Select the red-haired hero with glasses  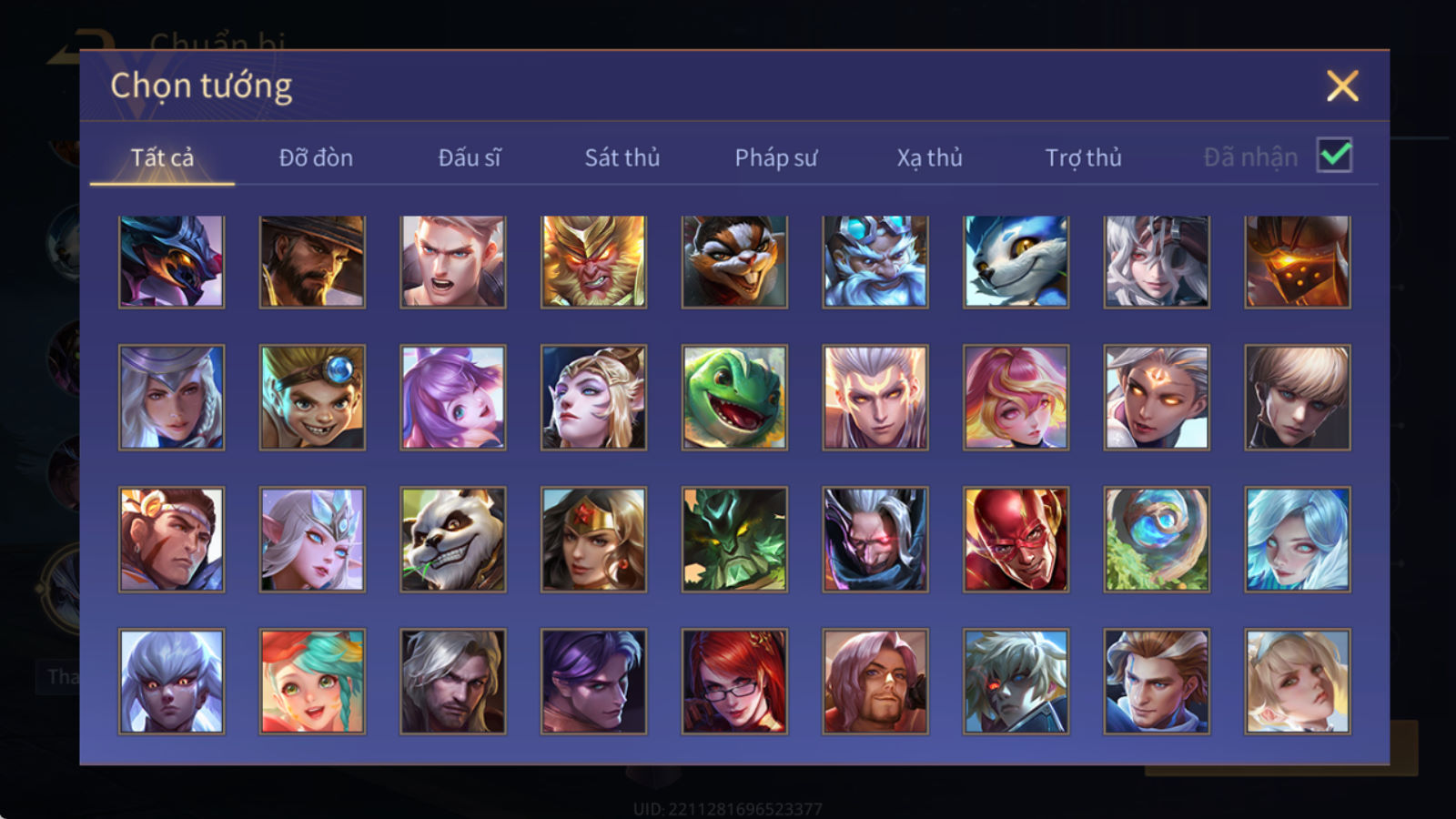pos(734,682)
